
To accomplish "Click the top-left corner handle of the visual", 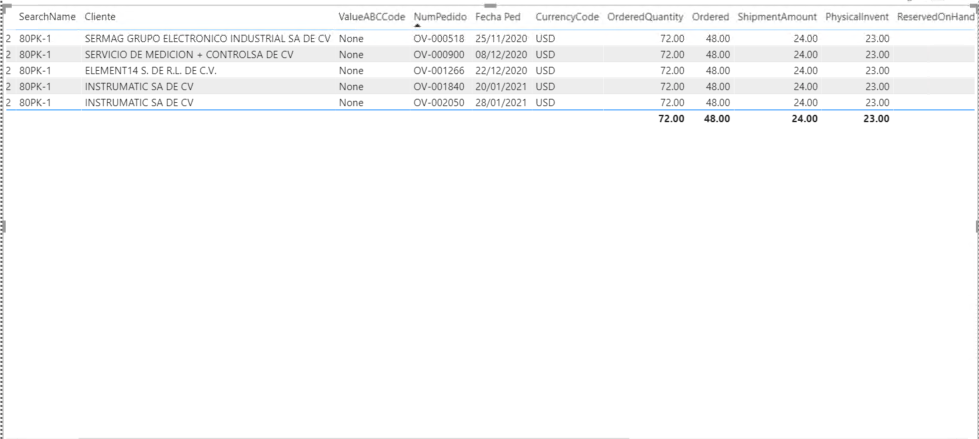I will [6, 7].
